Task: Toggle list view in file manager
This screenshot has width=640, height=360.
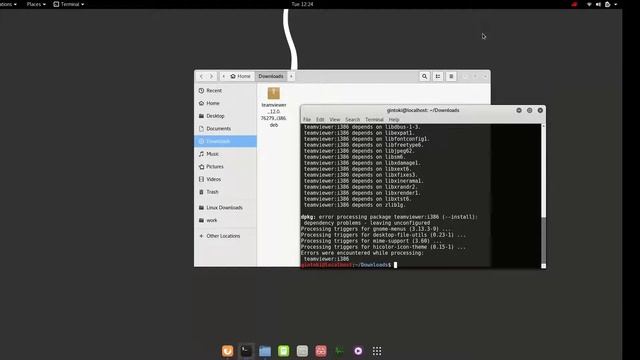Action: [x=438, y=76]
